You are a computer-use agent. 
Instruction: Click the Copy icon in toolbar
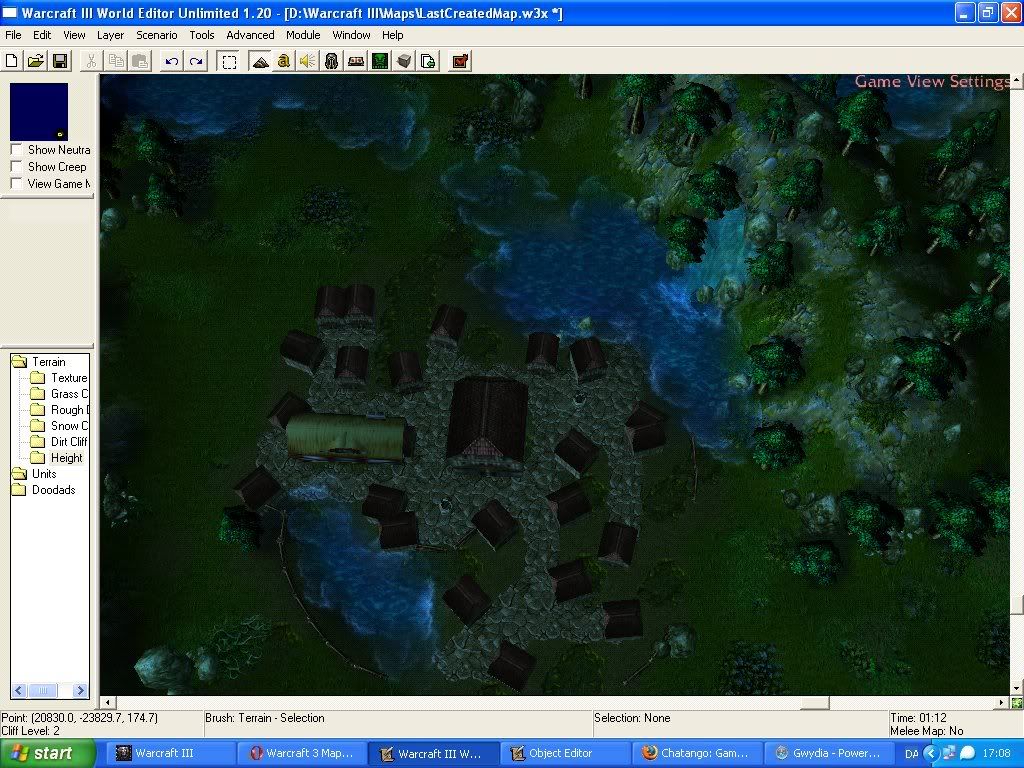pyautogui.click(x=116, y=61)
